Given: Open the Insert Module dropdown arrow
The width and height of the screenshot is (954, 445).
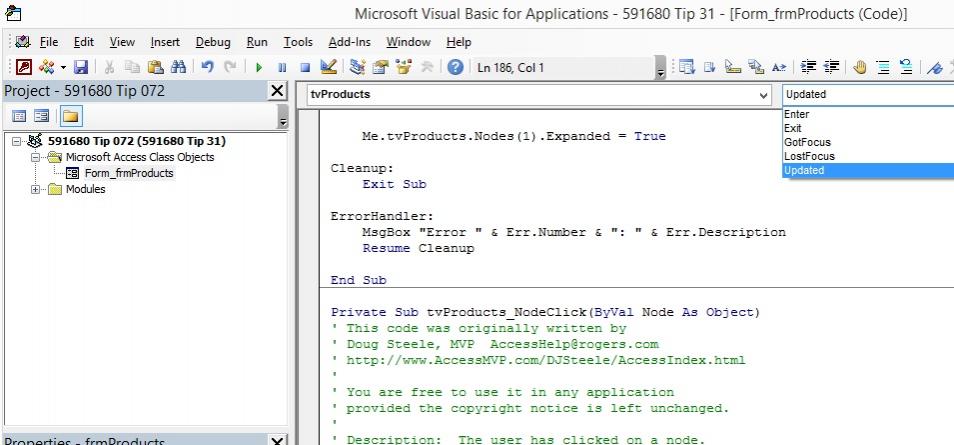Looking at the screenshot, I should point(63,67).
